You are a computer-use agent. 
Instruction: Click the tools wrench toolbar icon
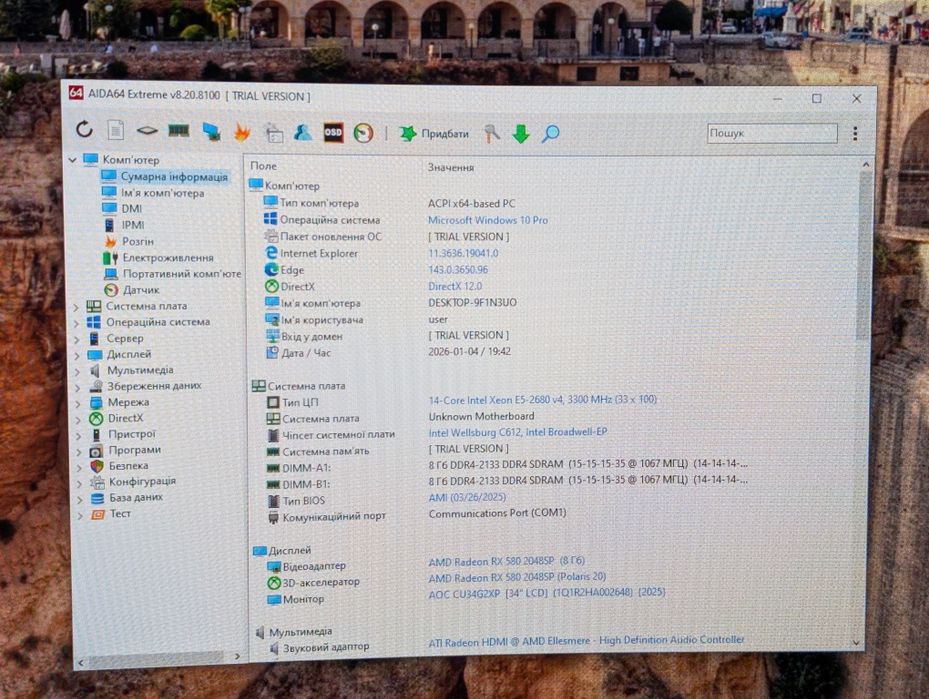[x=491, y=133]
